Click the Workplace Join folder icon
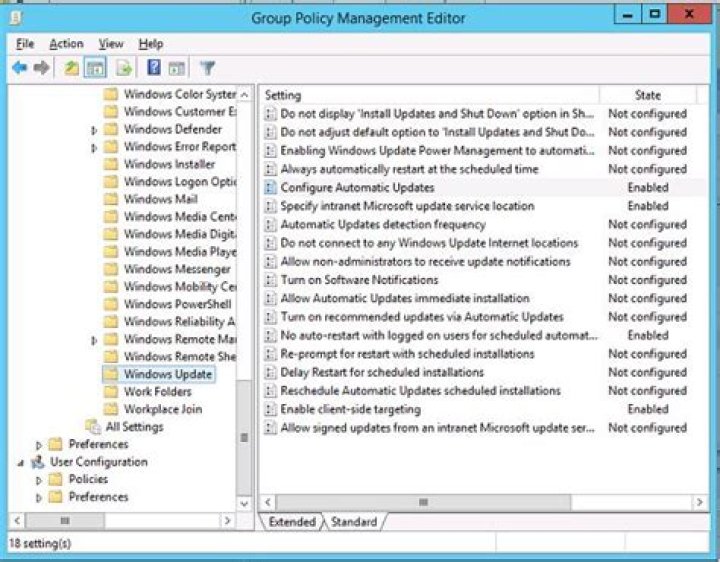The height and width of the screenshot is (562, 720). click(x=111, y=409)
